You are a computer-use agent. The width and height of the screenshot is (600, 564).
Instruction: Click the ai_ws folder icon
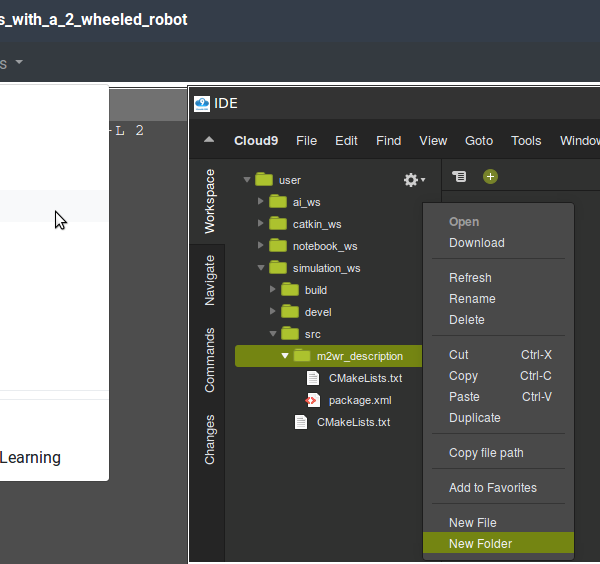(278, 201)
